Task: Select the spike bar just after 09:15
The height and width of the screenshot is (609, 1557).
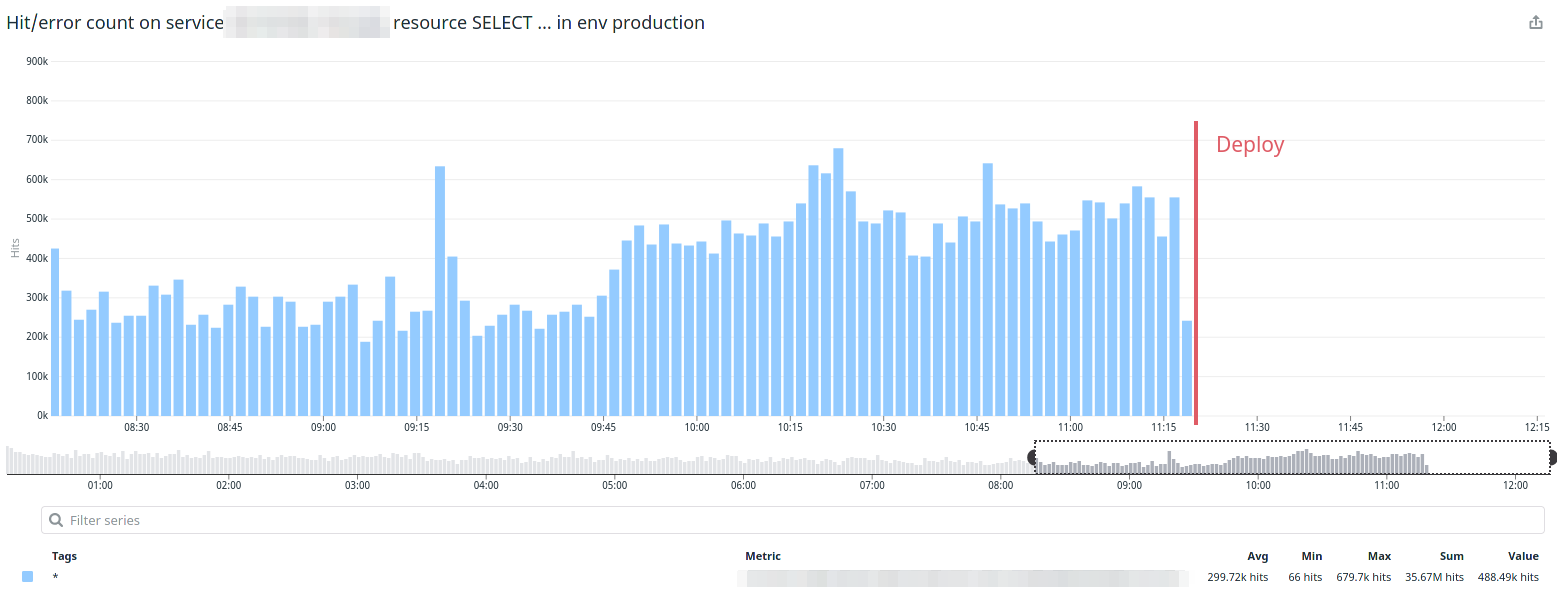Action: [440, 290]
